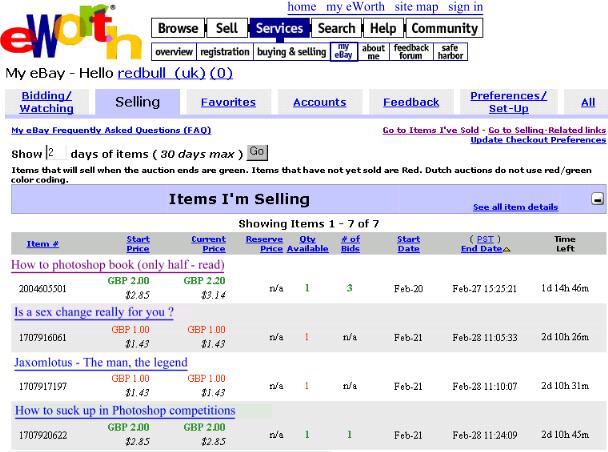Viewport: 608px width, 452px height.
Task: Select the my eBay submenu
Action: pos(344,52)
